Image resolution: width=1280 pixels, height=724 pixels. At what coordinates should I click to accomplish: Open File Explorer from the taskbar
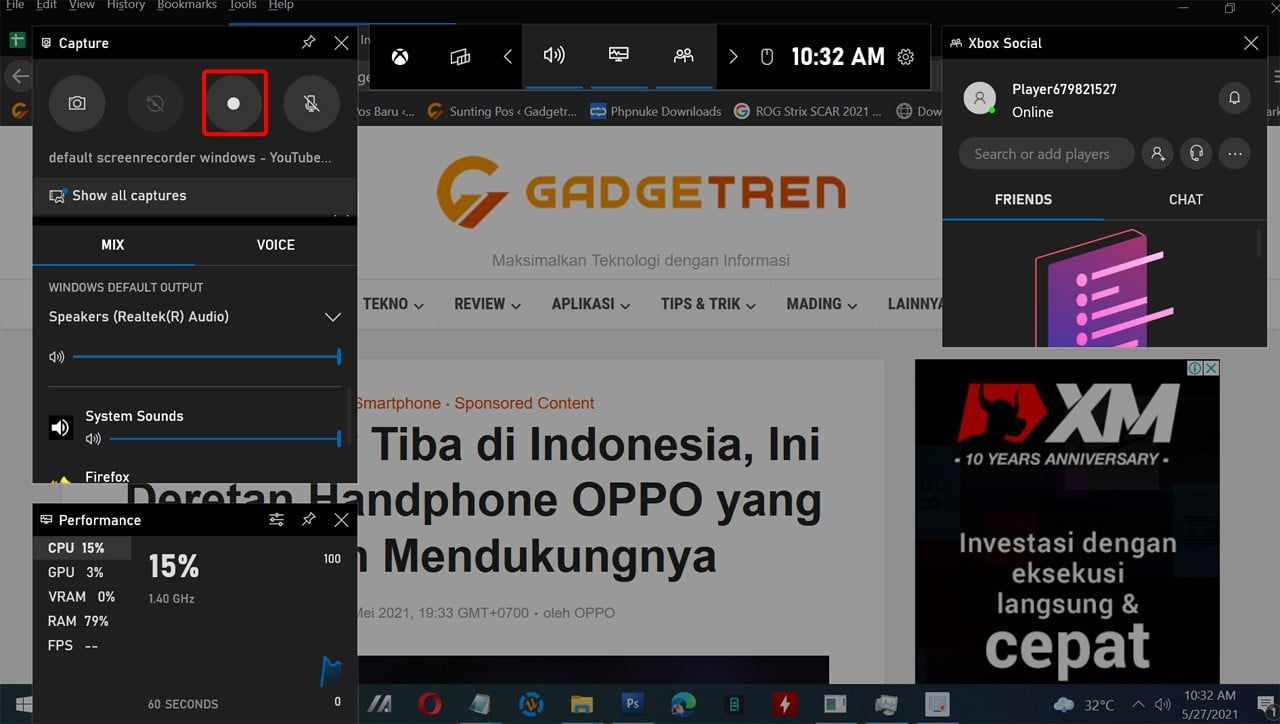click(581, 704)
